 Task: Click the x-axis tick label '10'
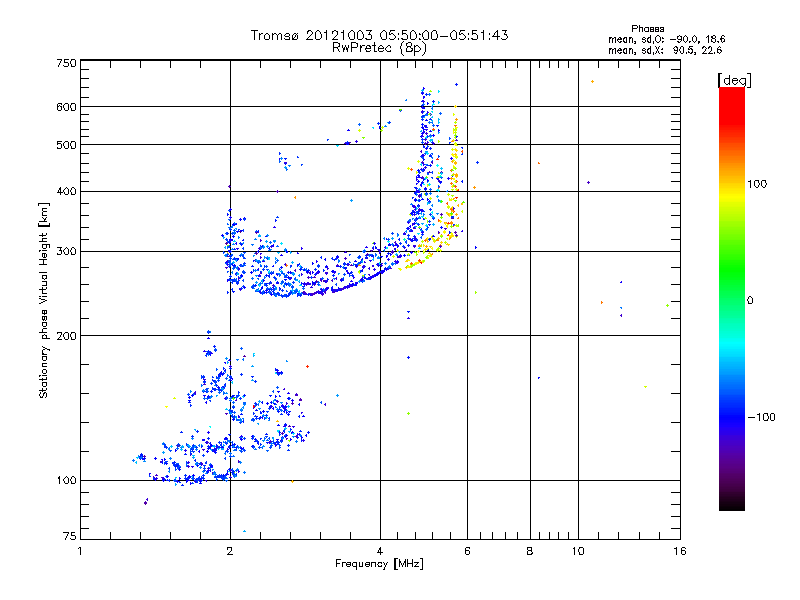click(578, 551)
